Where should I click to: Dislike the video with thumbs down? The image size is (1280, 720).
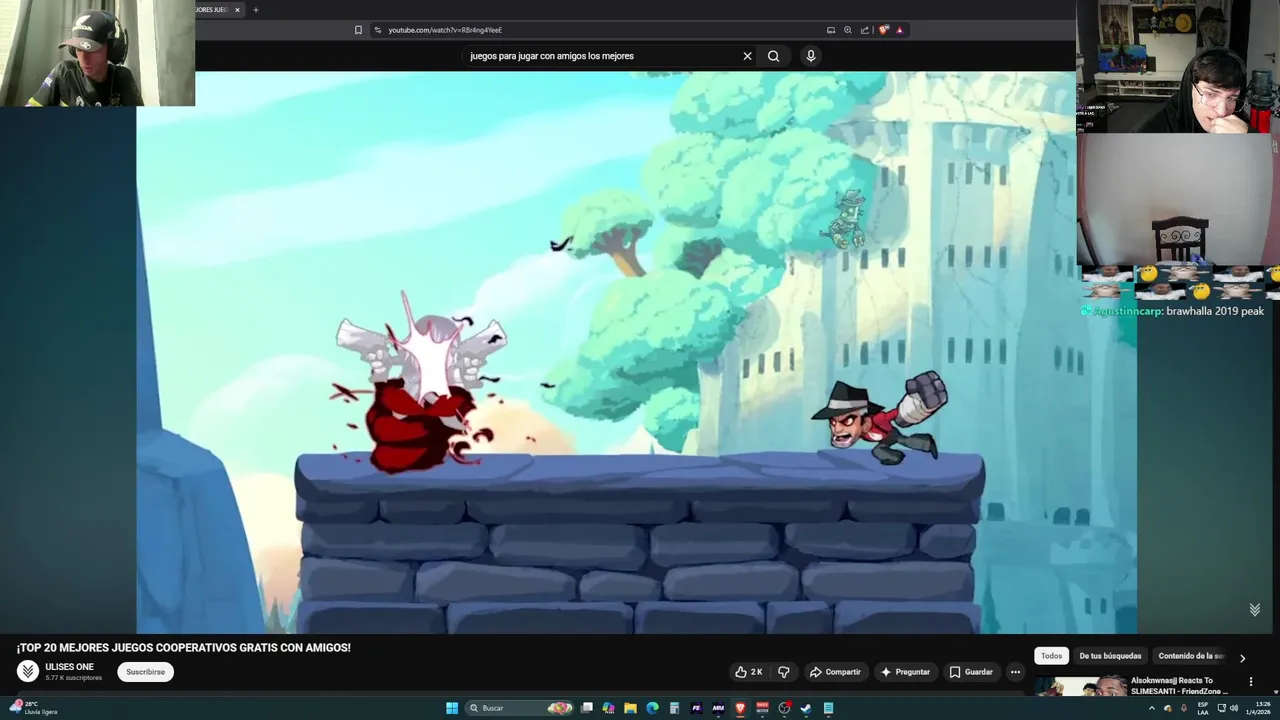click(x=784, y=672)
